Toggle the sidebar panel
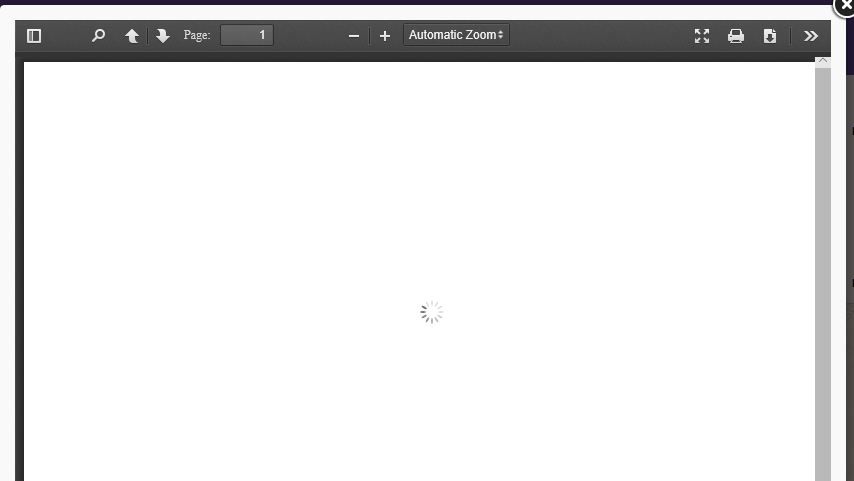 [34, 36]
